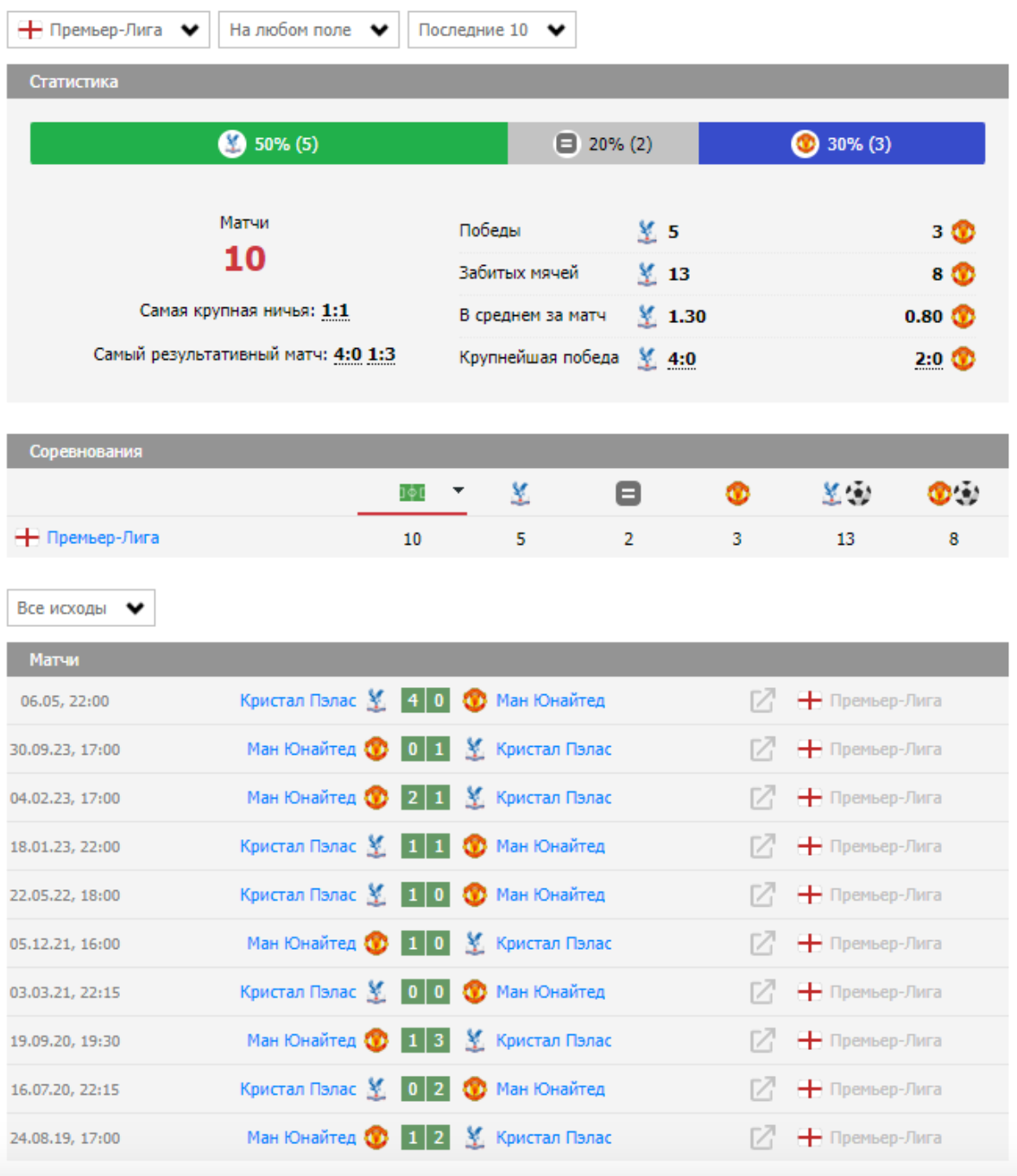Open external link for 30.09.23 match
This screenshot has width=1017, height=1176.
(761, 749)
